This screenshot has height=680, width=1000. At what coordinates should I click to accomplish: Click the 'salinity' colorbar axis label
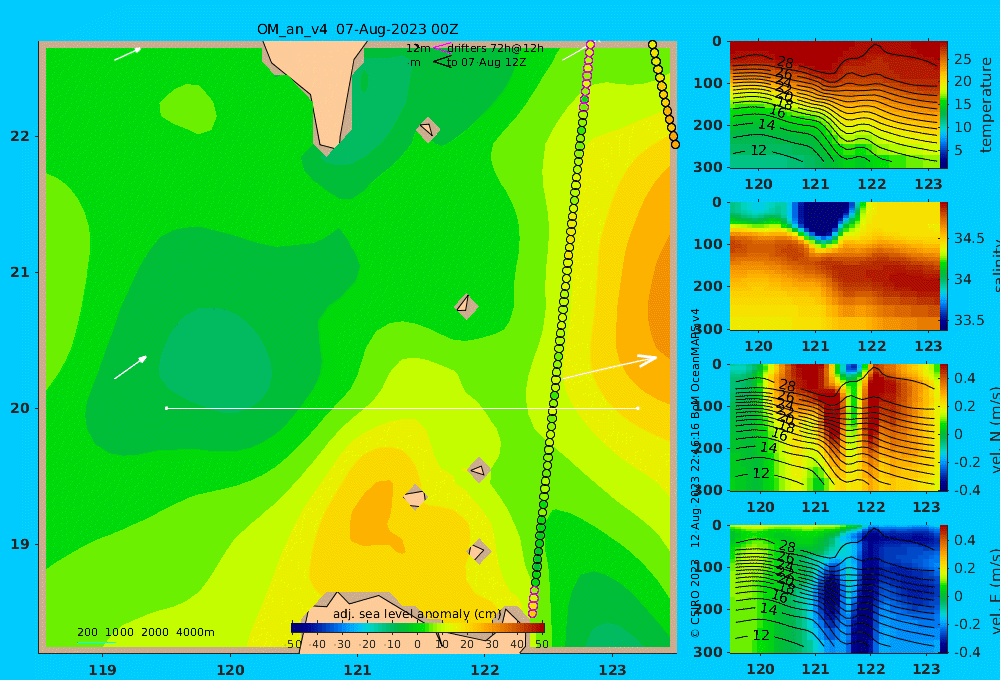tap(995, 266)
